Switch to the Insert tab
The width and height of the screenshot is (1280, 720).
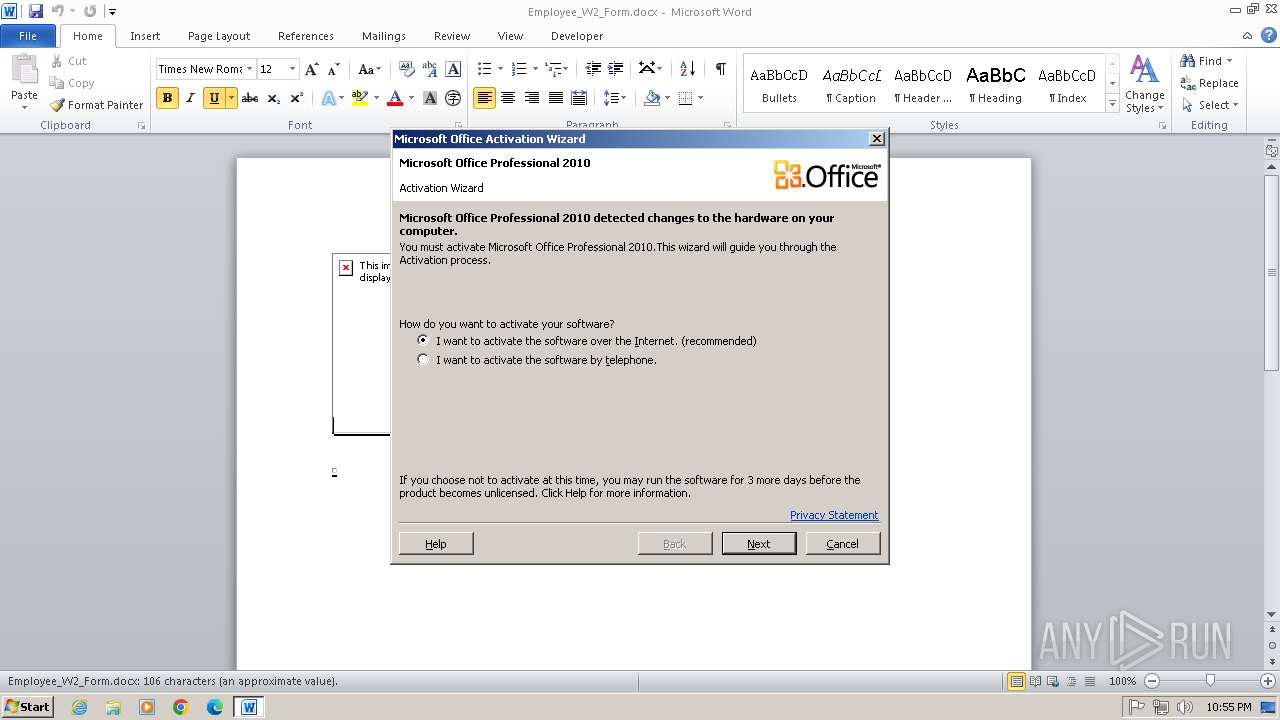145,36
